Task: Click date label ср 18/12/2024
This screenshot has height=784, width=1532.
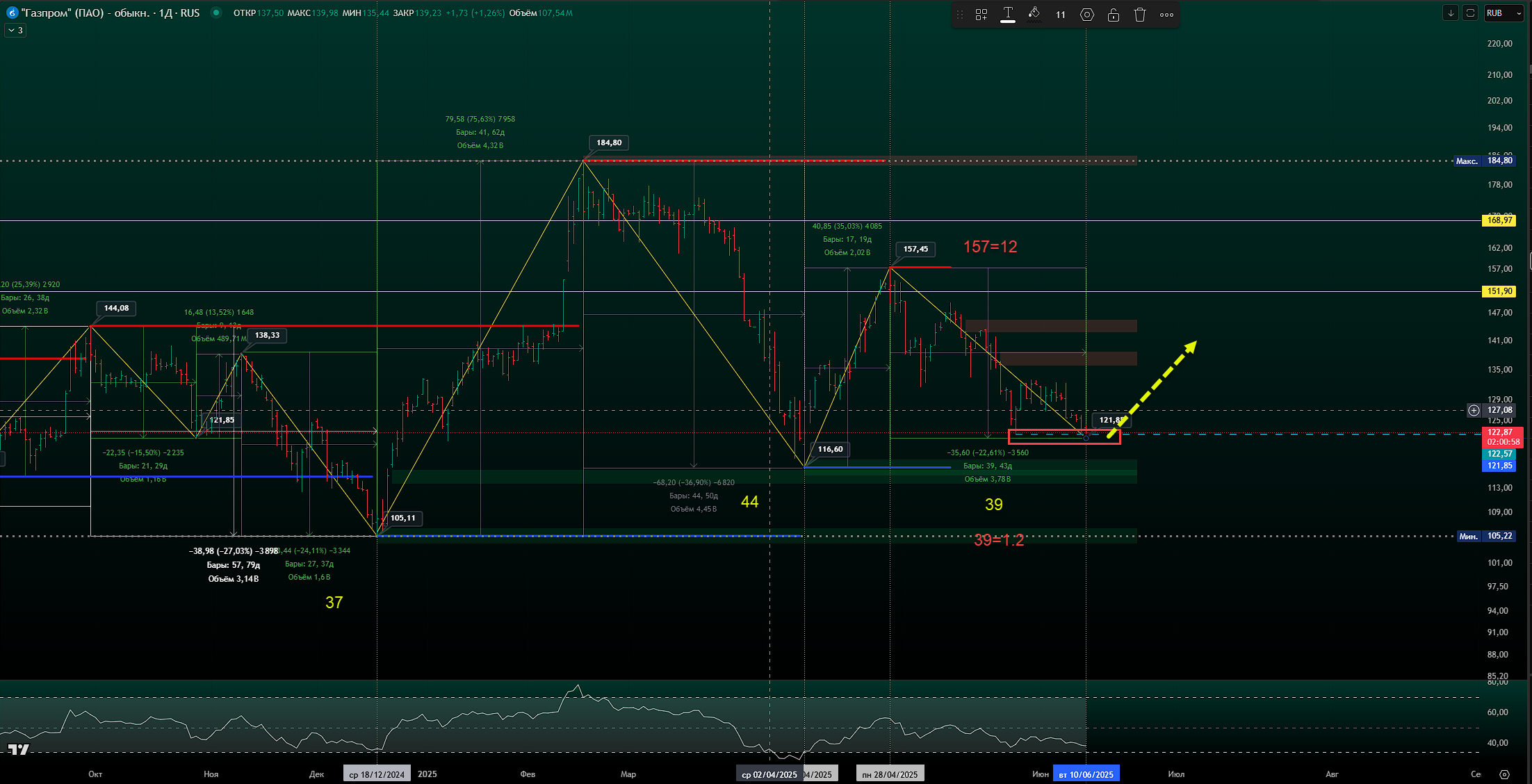Action: (x=377, y=774)
